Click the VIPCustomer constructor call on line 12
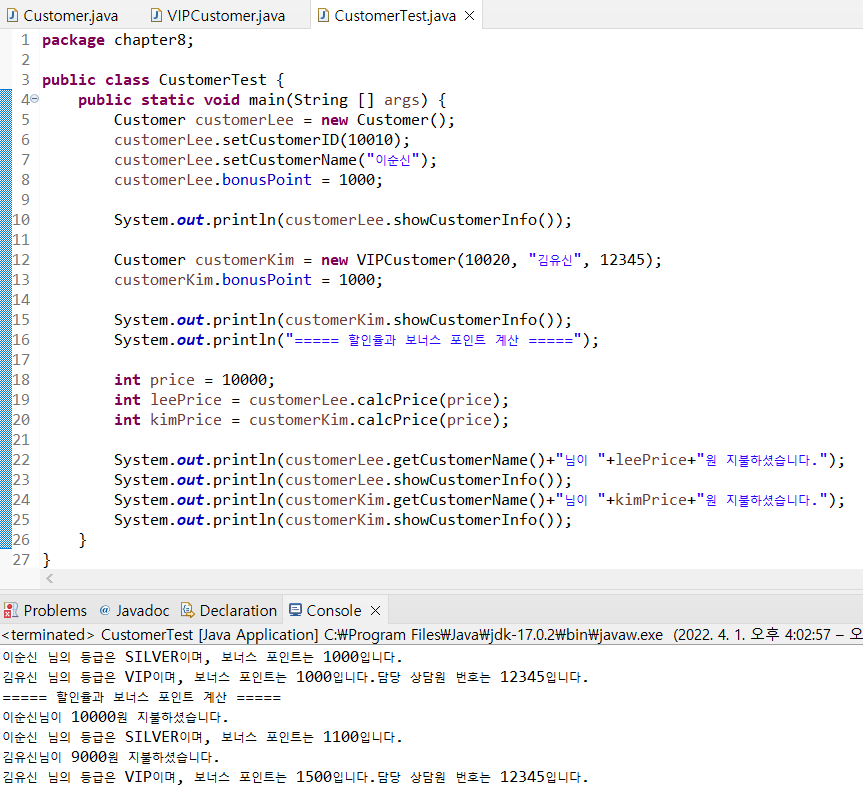 click(x=405, y=260)
